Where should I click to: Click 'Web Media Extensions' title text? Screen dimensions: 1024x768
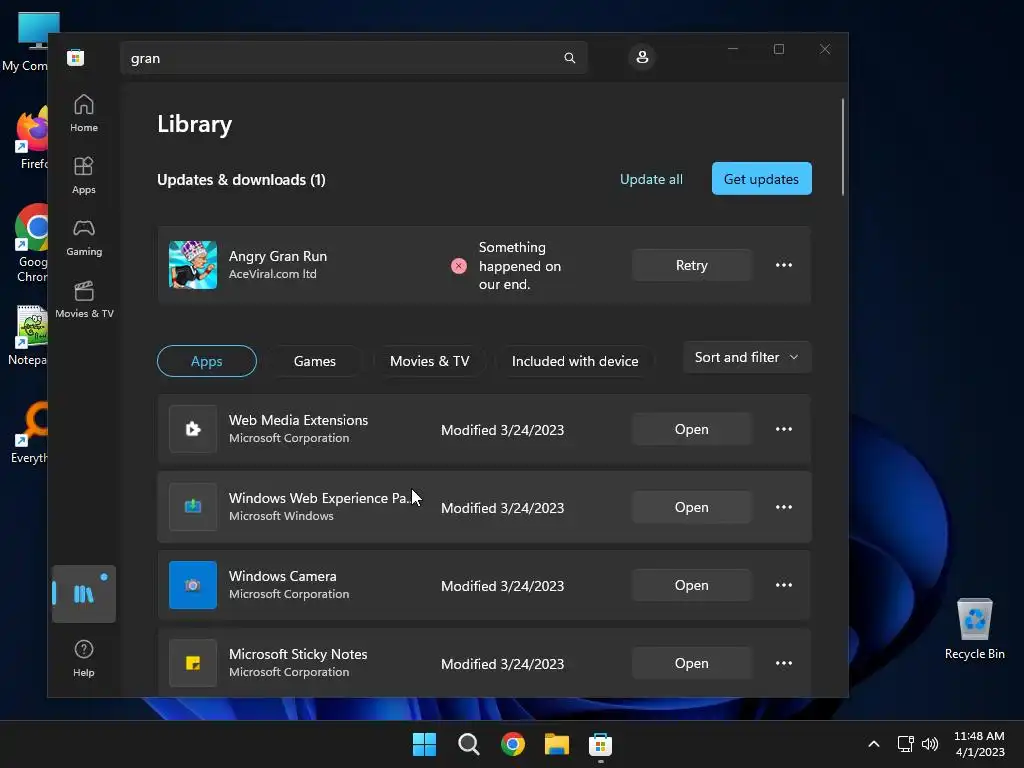pyautogui.click(x=298, y=420)
